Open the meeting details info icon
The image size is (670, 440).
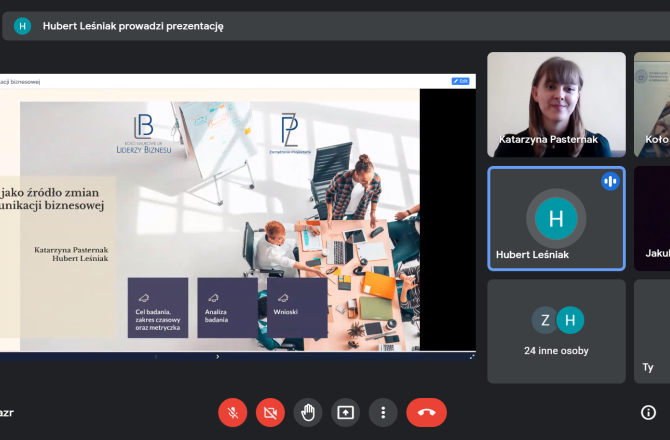coord(648,412)
